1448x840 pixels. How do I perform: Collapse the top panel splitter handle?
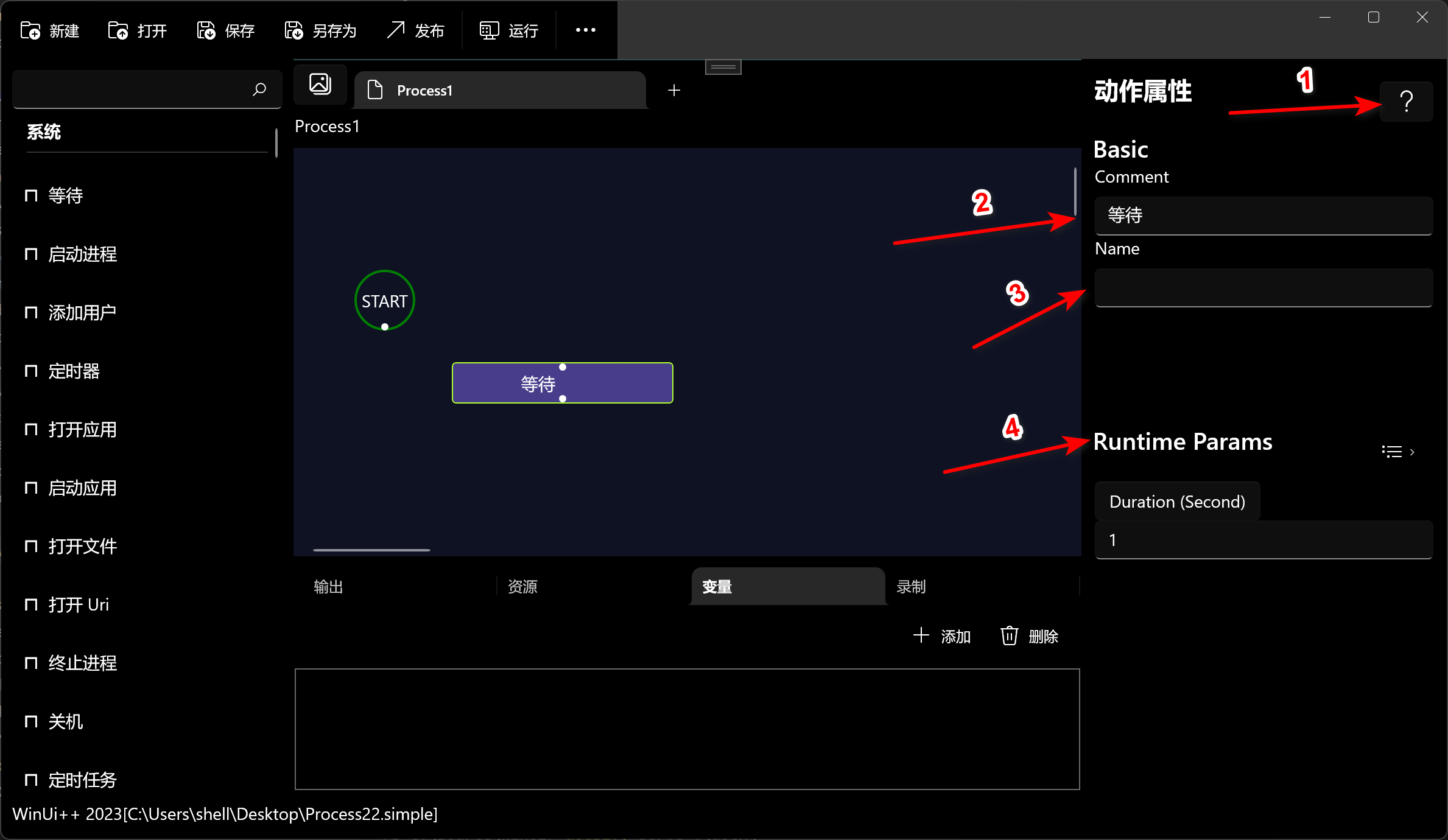tap(723, 67)
